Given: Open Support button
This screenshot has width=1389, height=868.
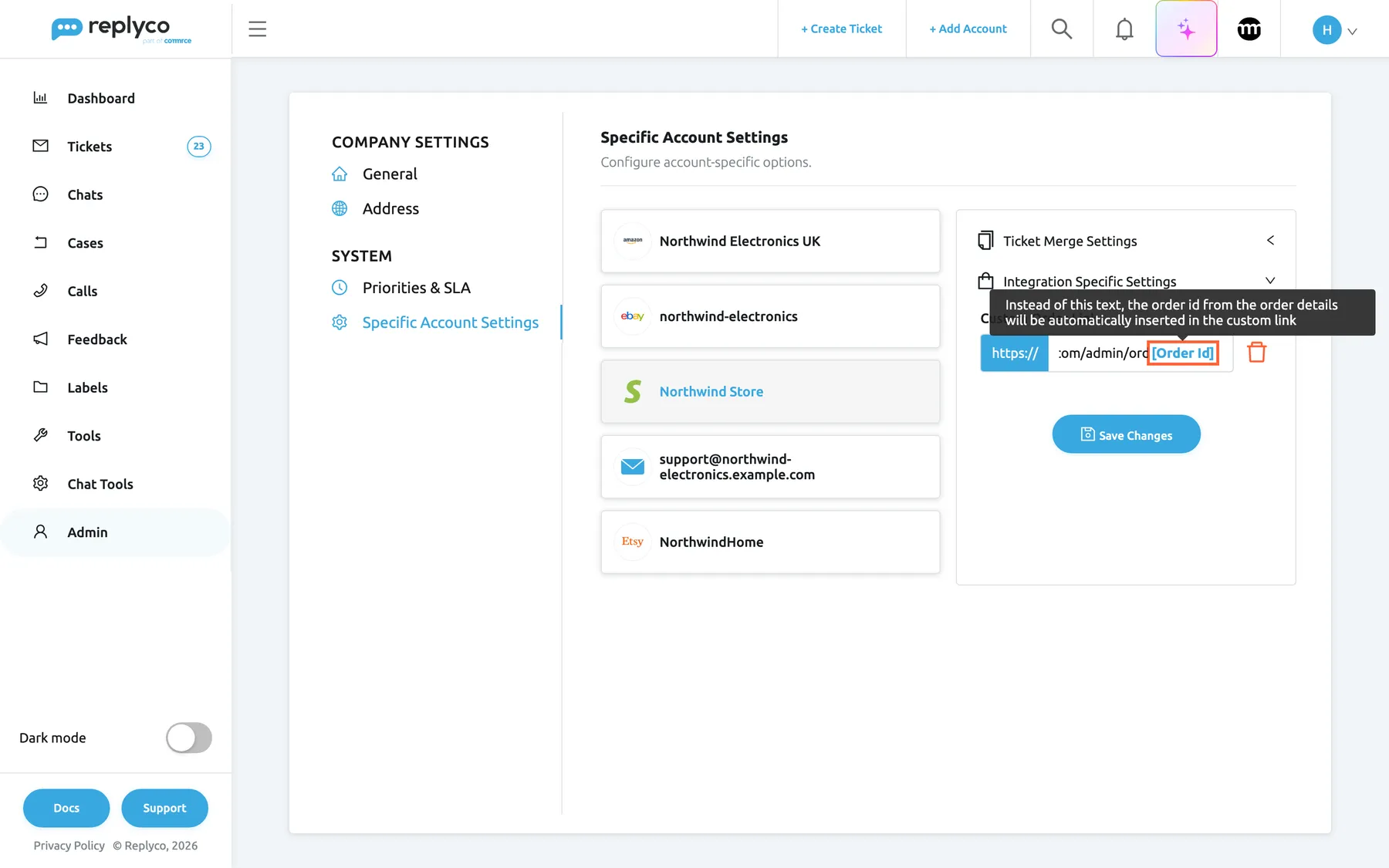Looking at the screenshot, I should (x=164, y=808).
